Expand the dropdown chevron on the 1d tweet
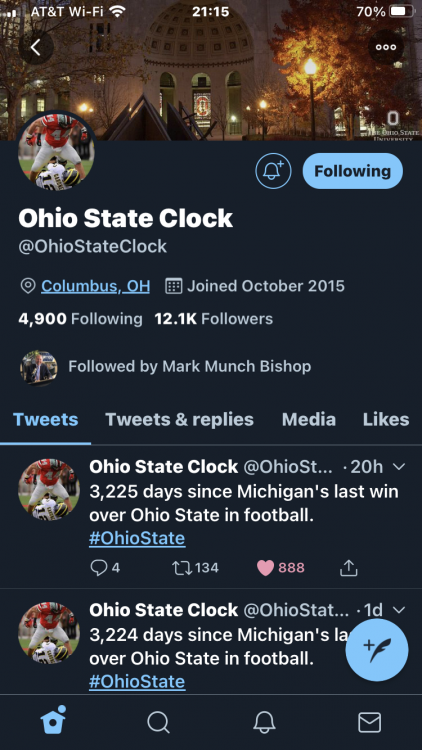The width and height of the screenshot is (422, 750). (x=398, y=609)
